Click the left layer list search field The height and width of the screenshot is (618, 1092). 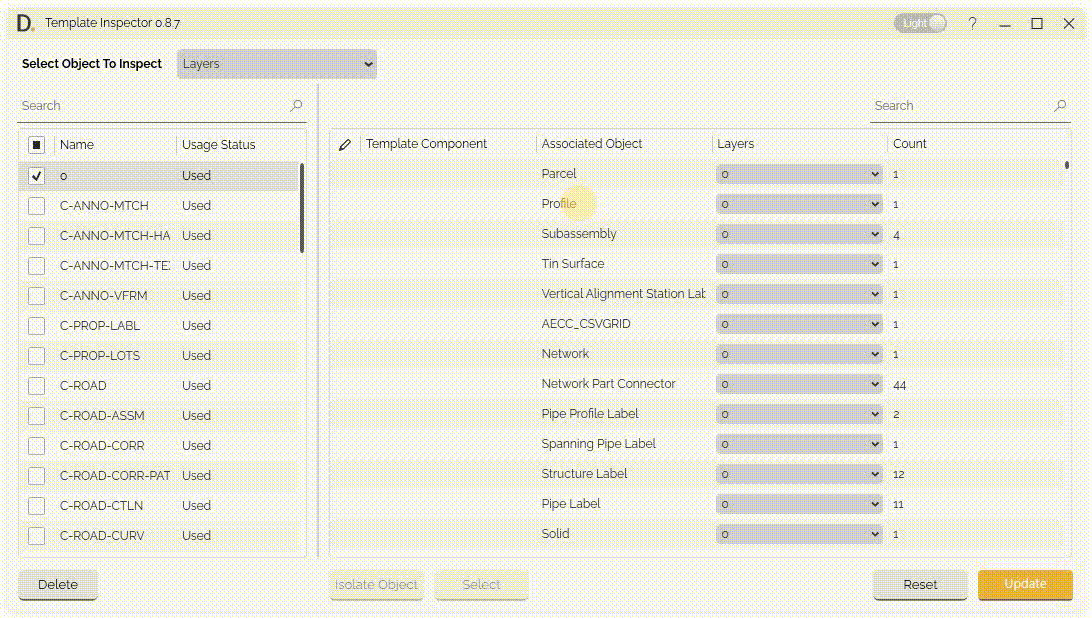[150, 105]
